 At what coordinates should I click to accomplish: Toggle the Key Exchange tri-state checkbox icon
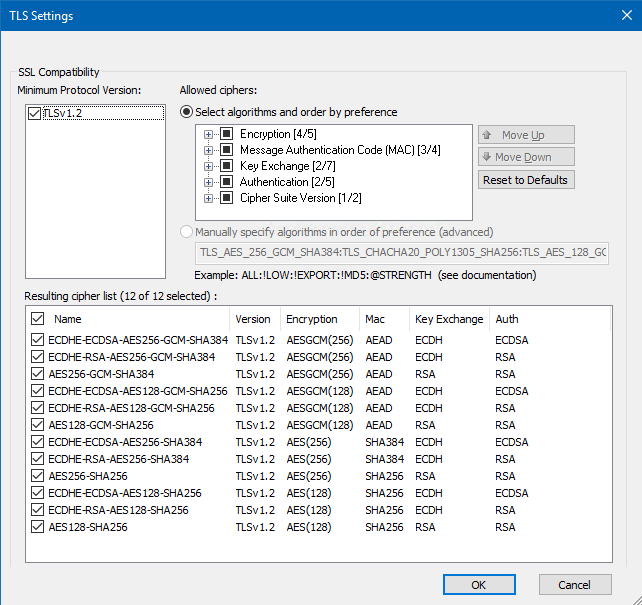(x=226, y=166)
